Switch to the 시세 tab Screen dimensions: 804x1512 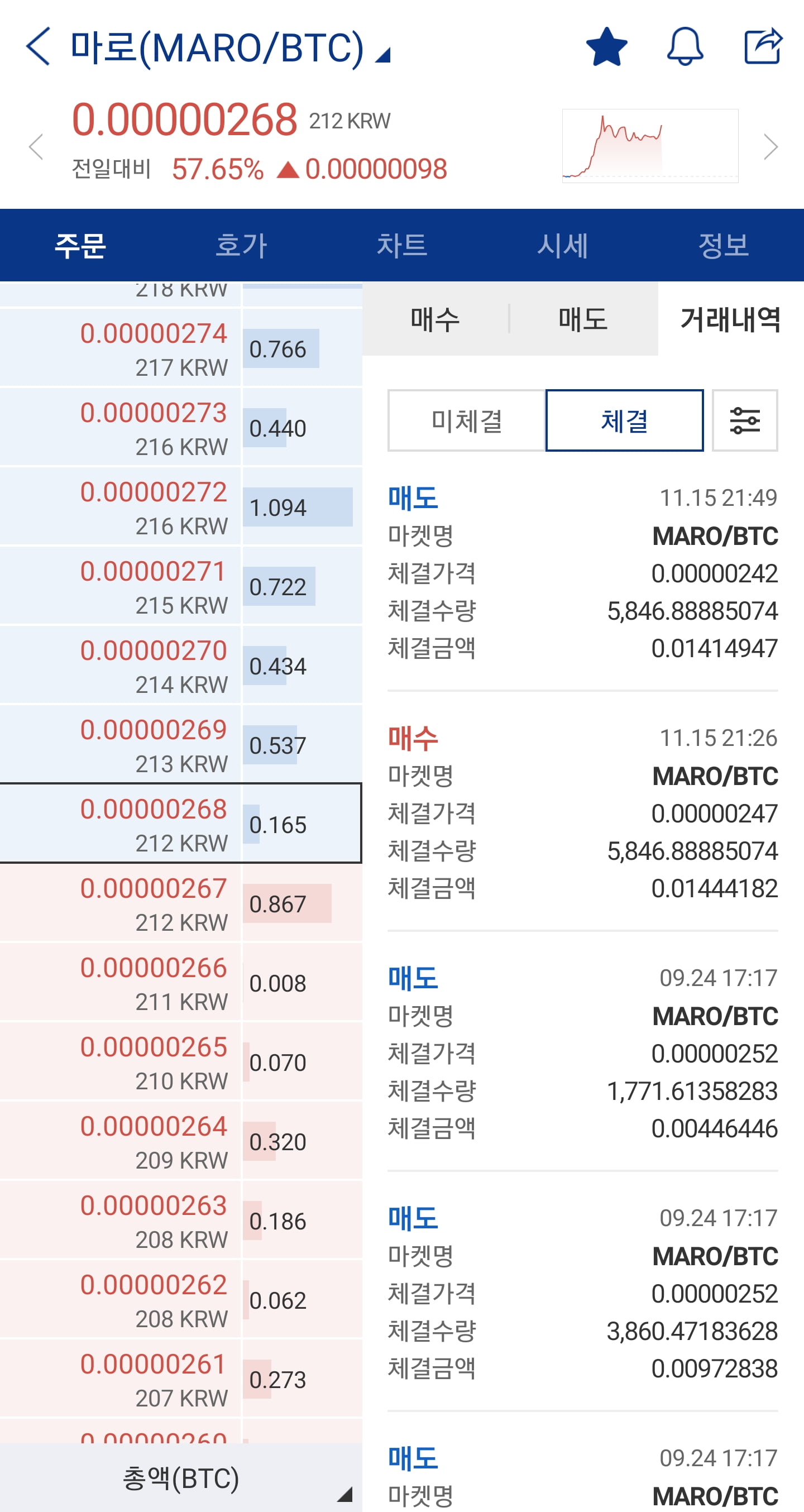[563, 245]
